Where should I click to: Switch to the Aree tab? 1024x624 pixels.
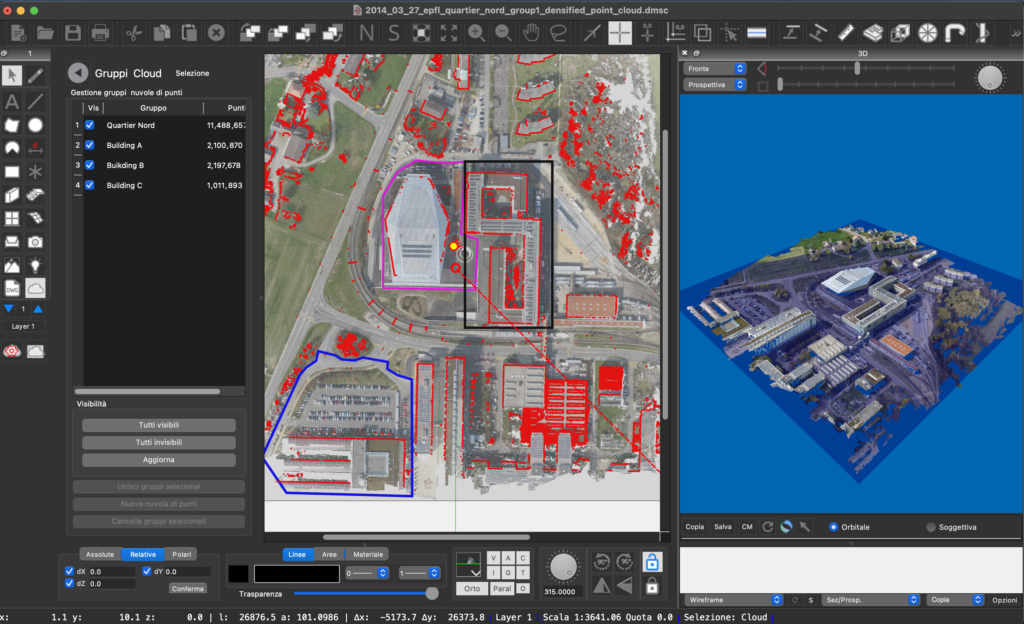pos(328,554)
